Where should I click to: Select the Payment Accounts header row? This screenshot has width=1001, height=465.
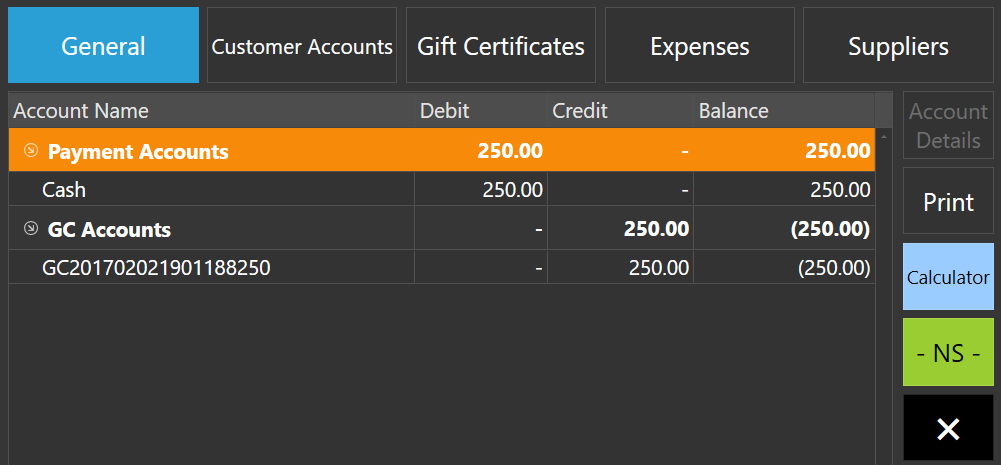point(442,150)
